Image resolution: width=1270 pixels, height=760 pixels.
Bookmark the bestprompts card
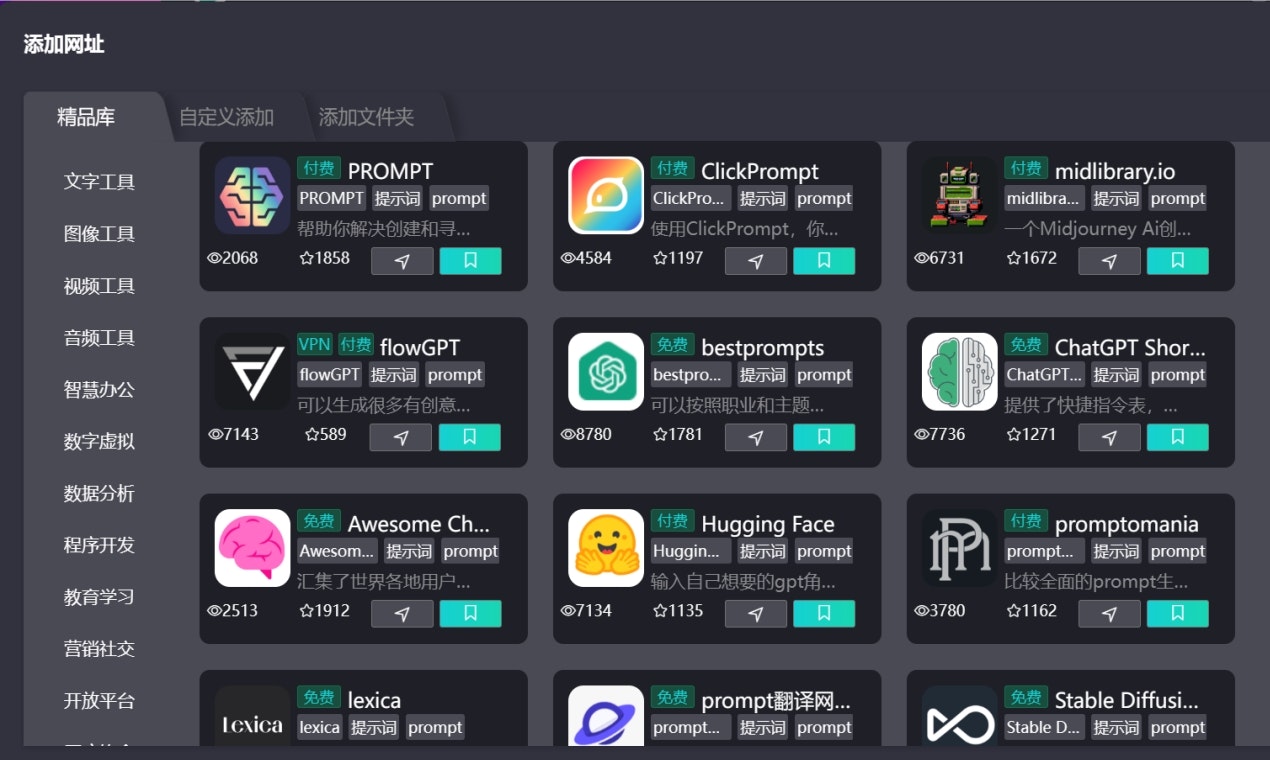pyautogui.click(x=824, y=437)
